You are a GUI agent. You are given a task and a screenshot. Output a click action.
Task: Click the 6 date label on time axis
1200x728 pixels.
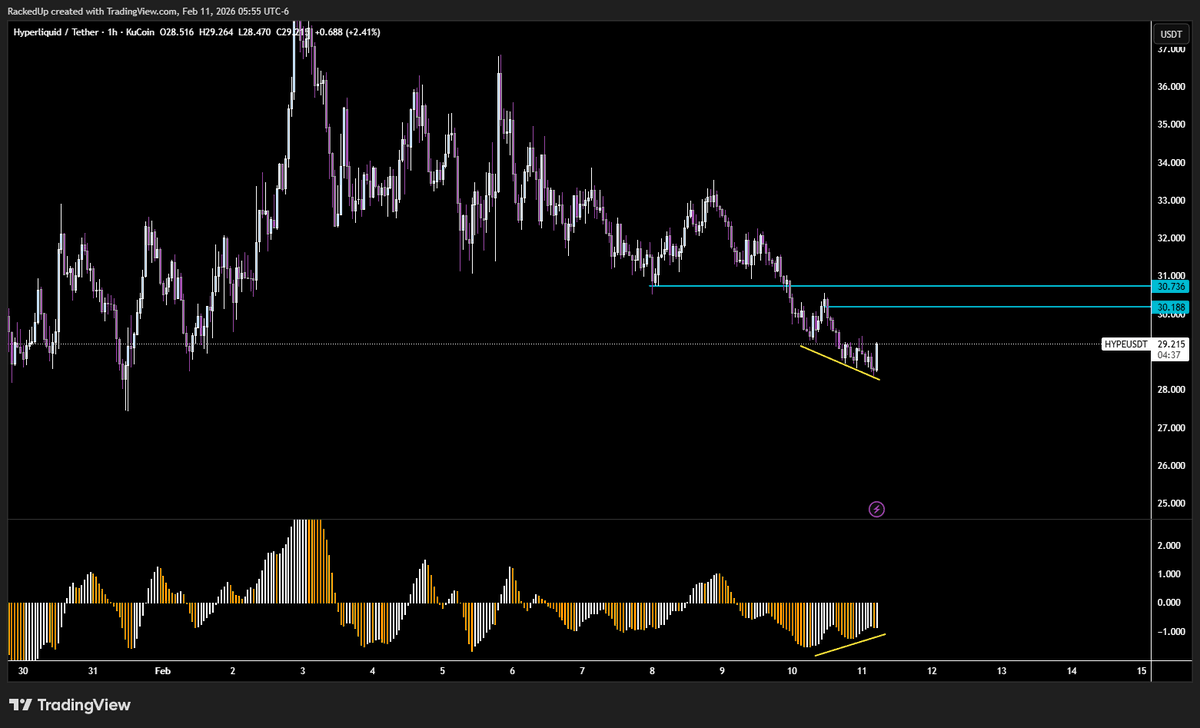(x=511, y=672)
